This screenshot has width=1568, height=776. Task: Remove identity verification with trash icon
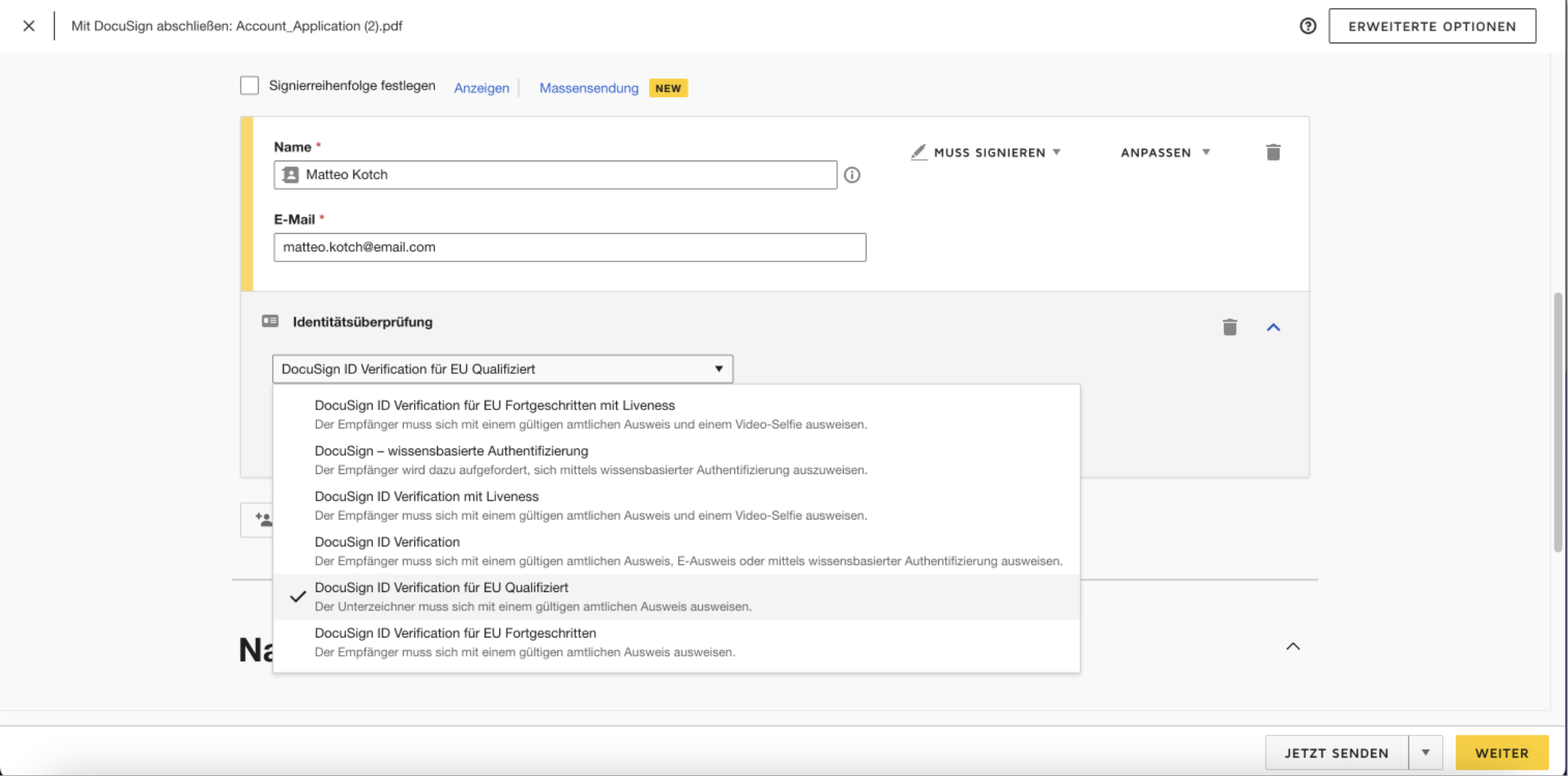1229,327
